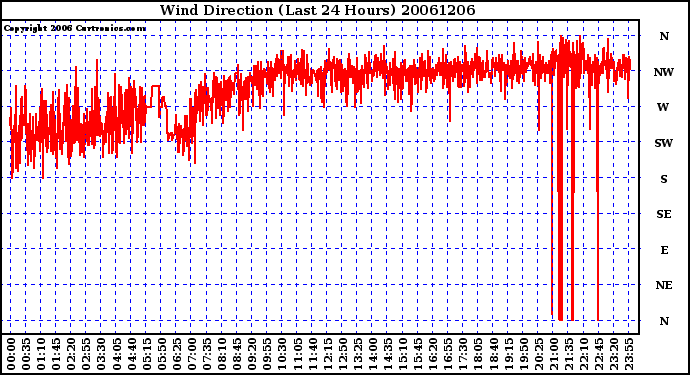Select the W direction label
This screenshot has width=690, height=375.
pyautogui.click(x=664, y=107)
